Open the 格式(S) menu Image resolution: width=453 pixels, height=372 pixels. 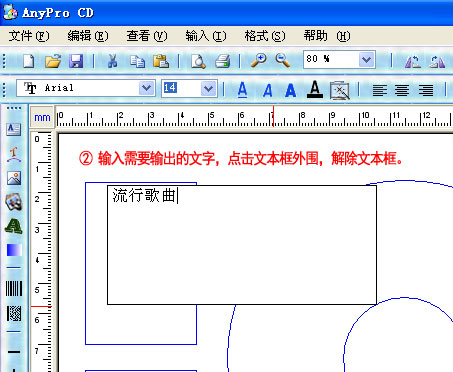tap(265, 36)
